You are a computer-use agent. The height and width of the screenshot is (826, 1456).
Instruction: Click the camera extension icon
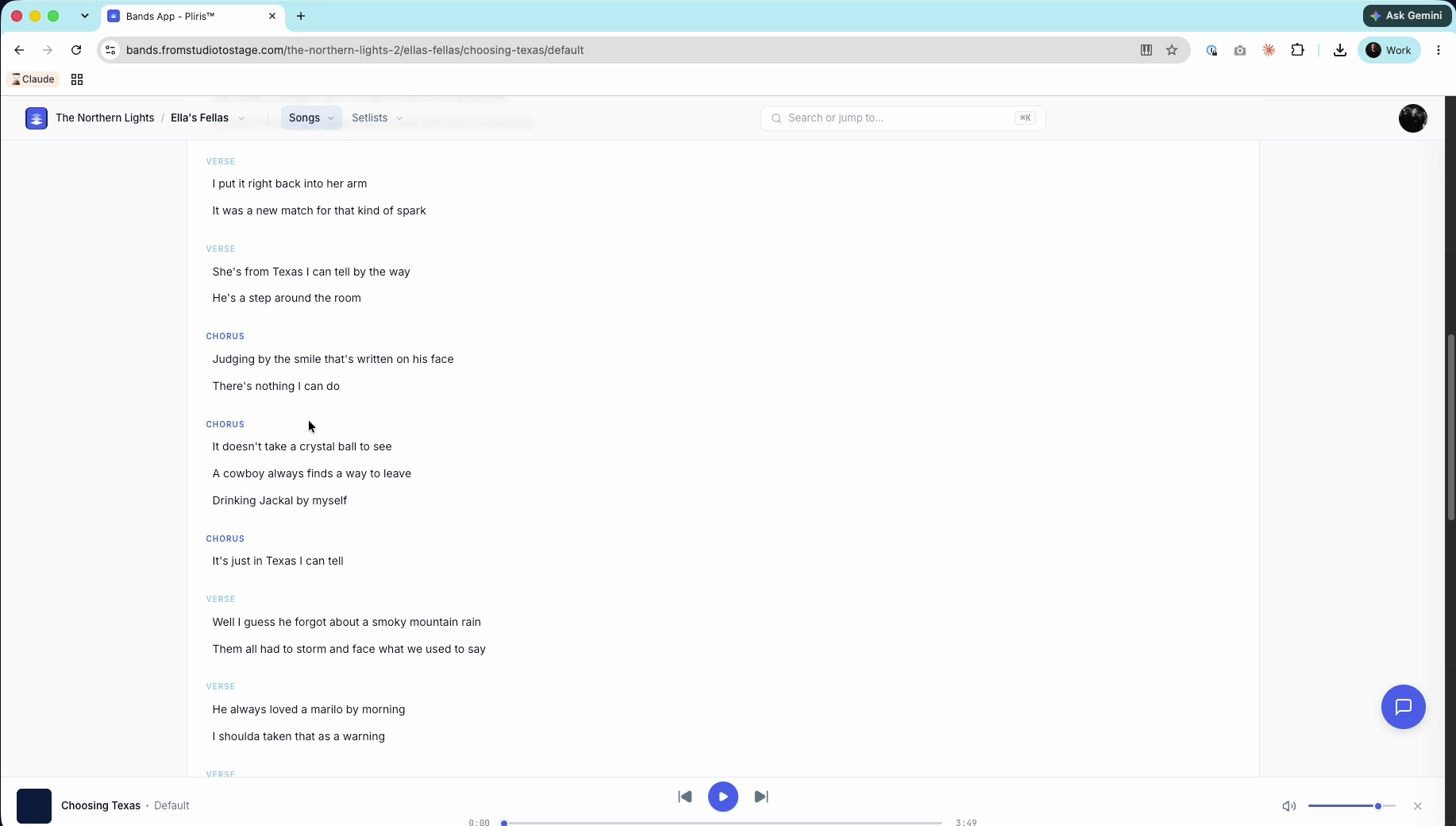1239,50
